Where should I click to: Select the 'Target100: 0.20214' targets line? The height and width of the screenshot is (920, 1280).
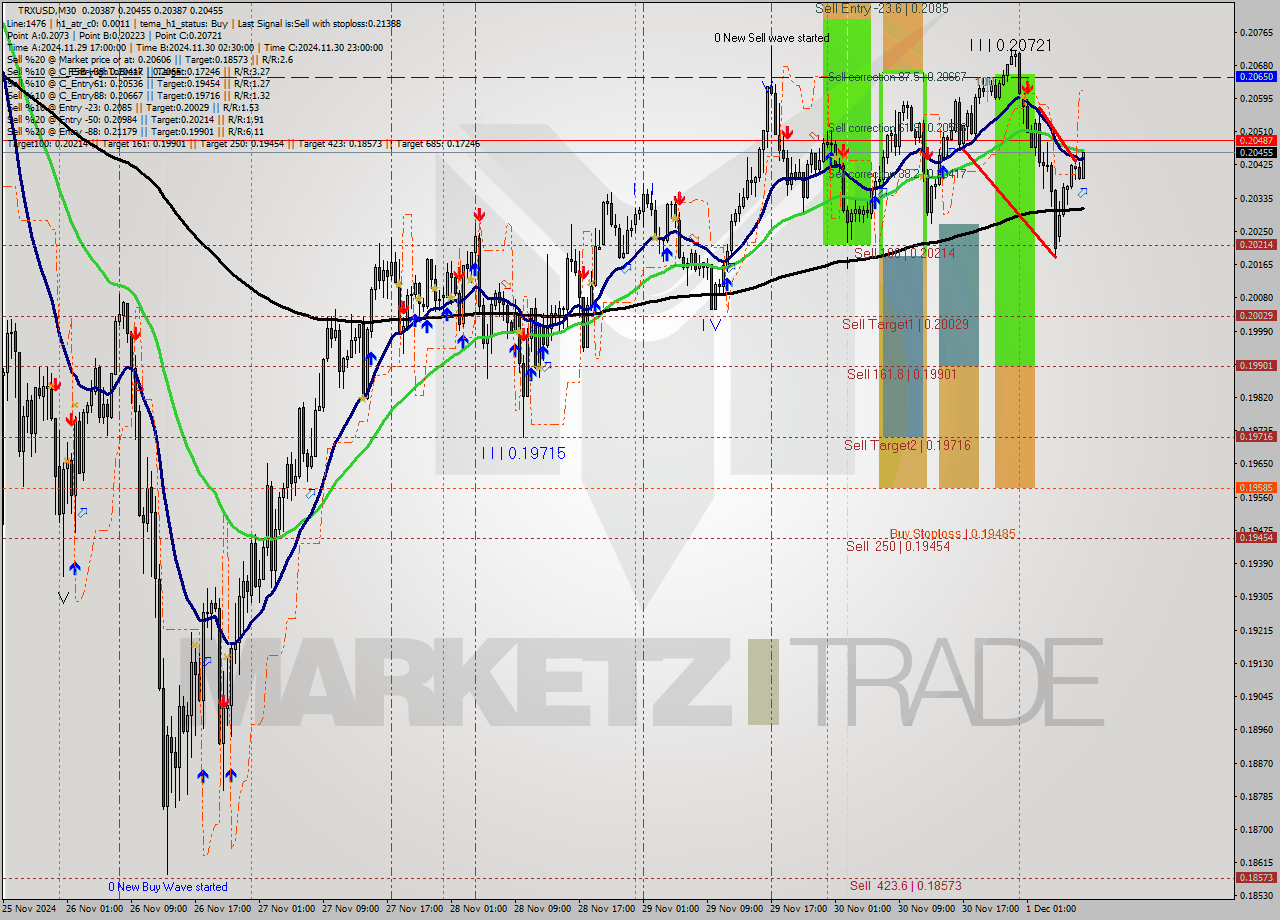[x=243, y=143]
